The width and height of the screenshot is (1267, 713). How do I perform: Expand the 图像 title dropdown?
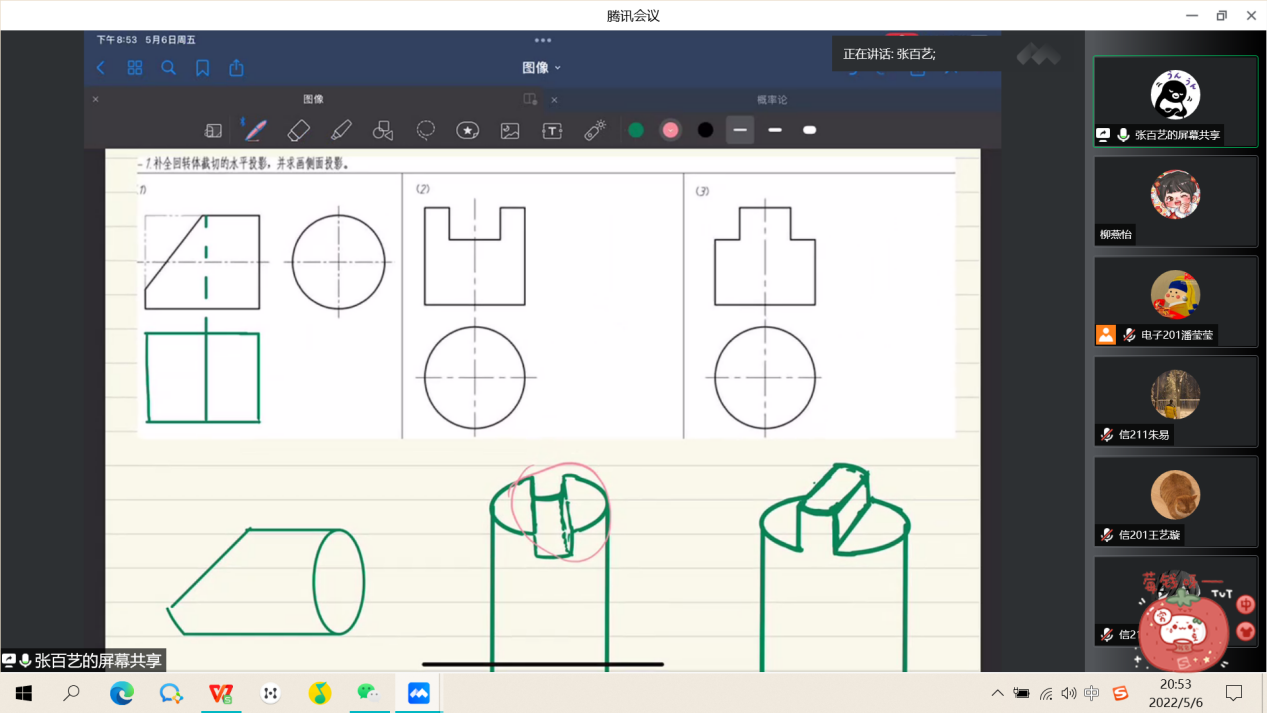click(x=542, y=68)
